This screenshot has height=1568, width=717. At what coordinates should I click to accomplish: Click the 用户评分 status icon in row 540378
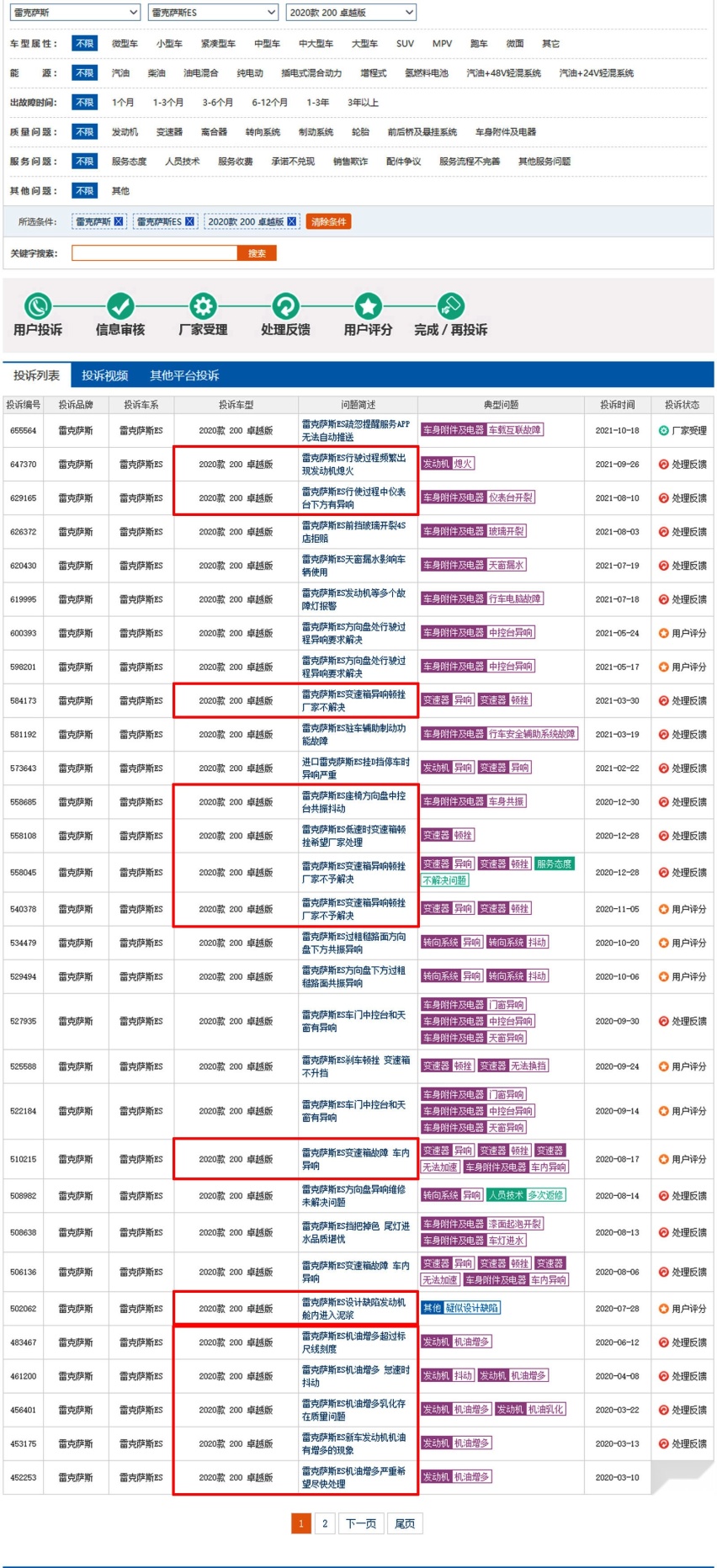[663, 910]
